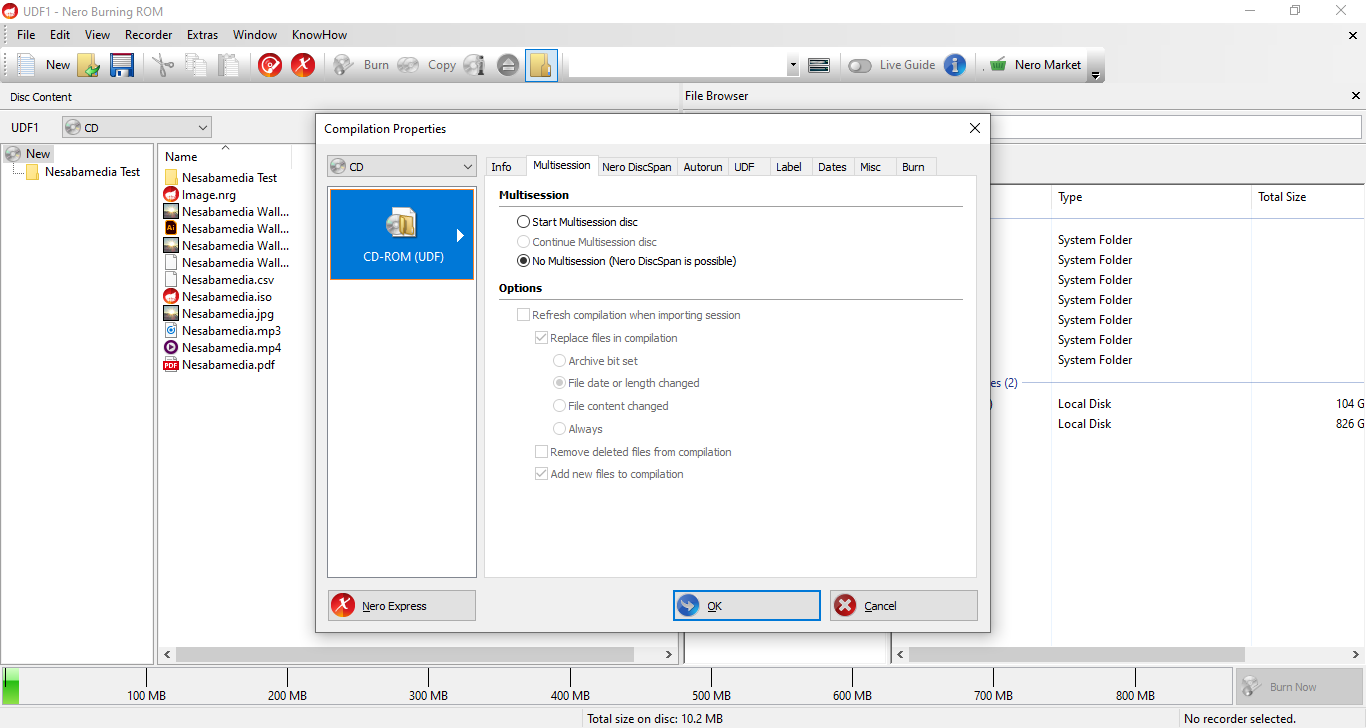
Task: Click OK in Compilation Properties
Action: tap(746, 606)
